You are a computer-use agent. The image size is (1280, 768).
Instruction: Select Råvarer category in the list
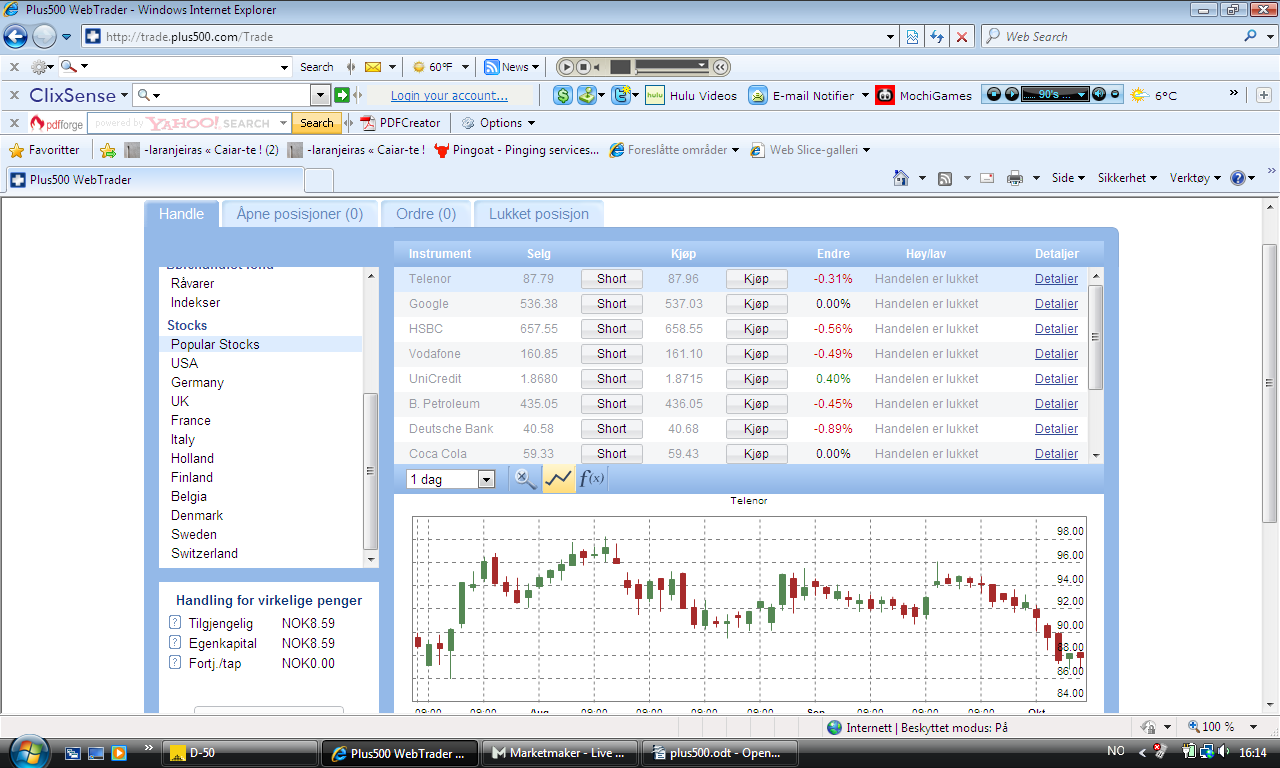click(193, 283)
